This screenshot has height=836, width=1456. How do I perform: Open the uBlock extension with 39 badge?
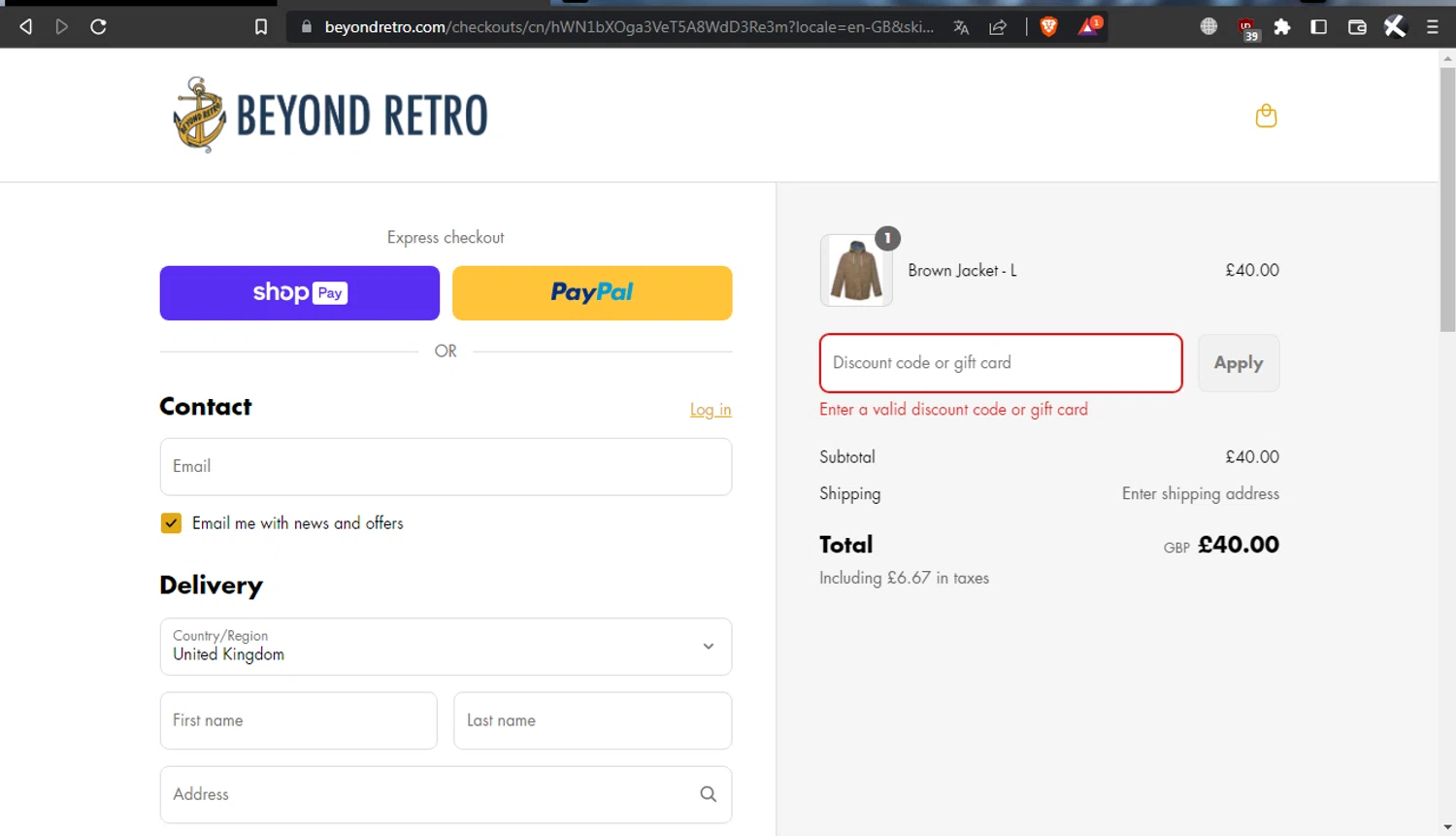click(x=1248, y=29)
